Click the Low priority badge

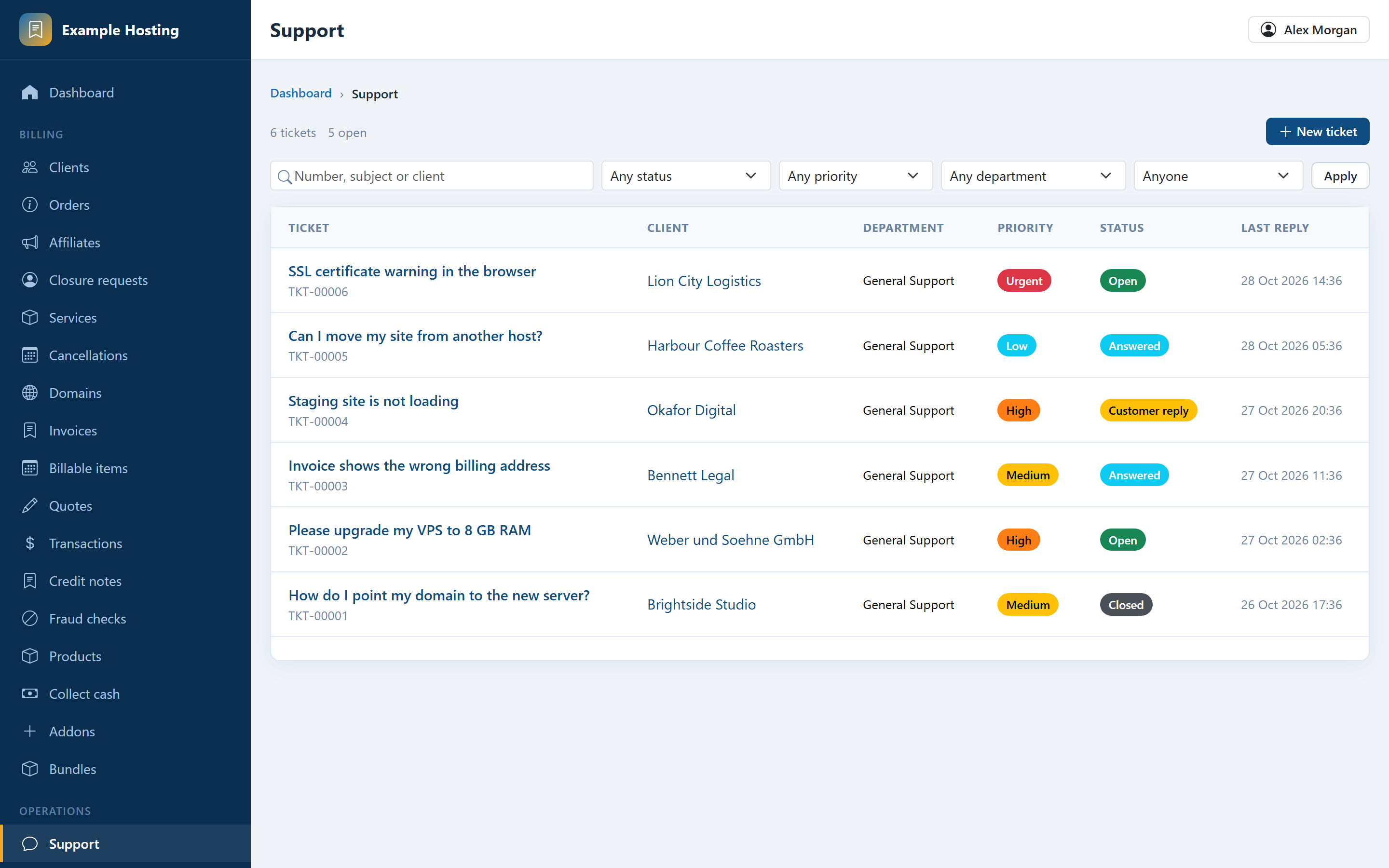pyautogui.click(x=1017, y=346)
